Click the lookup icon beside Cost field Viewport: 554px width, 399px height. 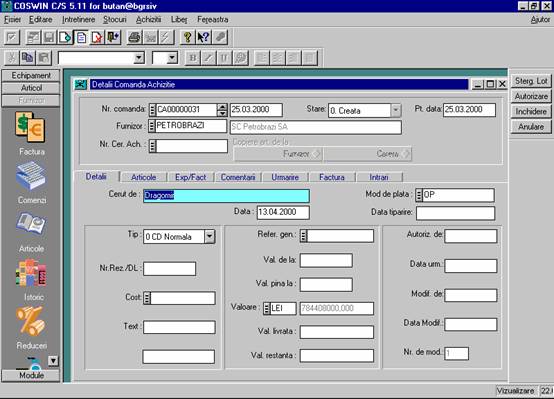point(147,298)
